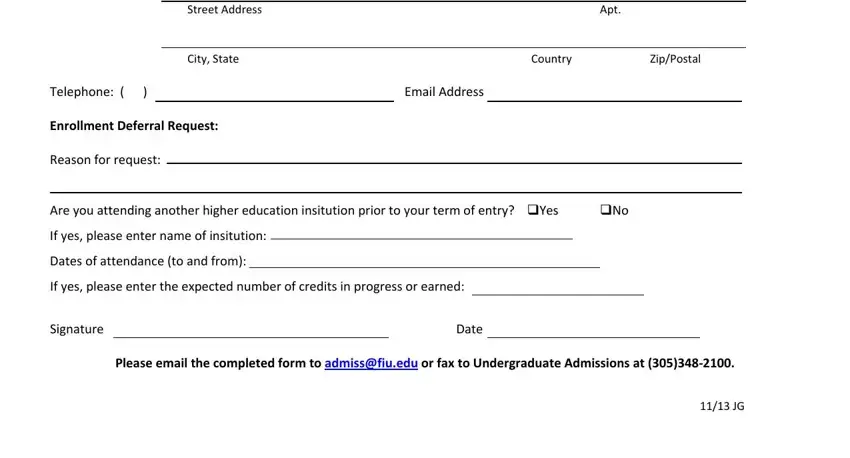Click the City, State field line
Image resolution: width=850 pixels, height=458 pixels.
[336, 38]
